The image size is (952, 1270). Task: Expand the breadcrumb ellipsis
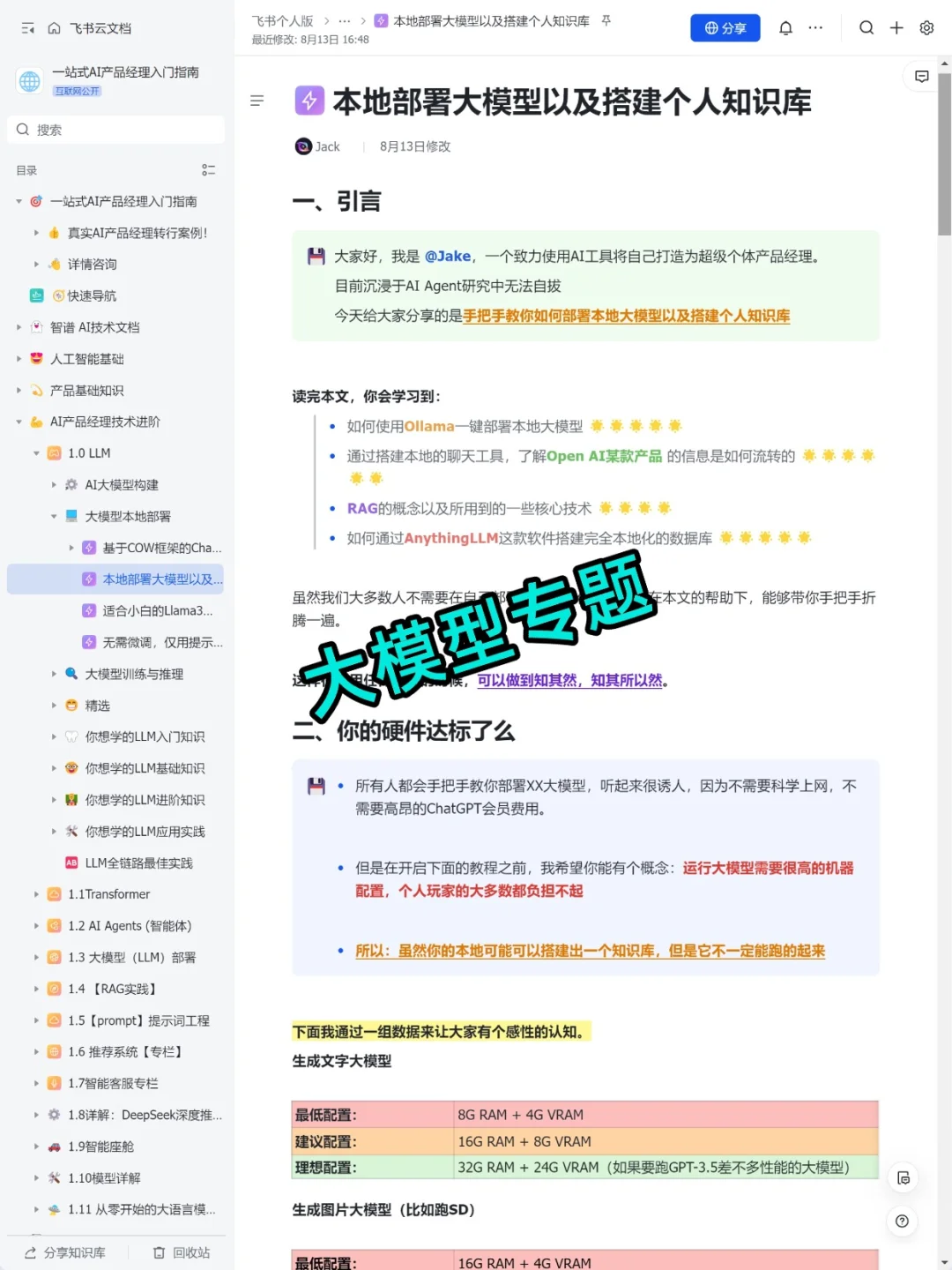point(345,20)
